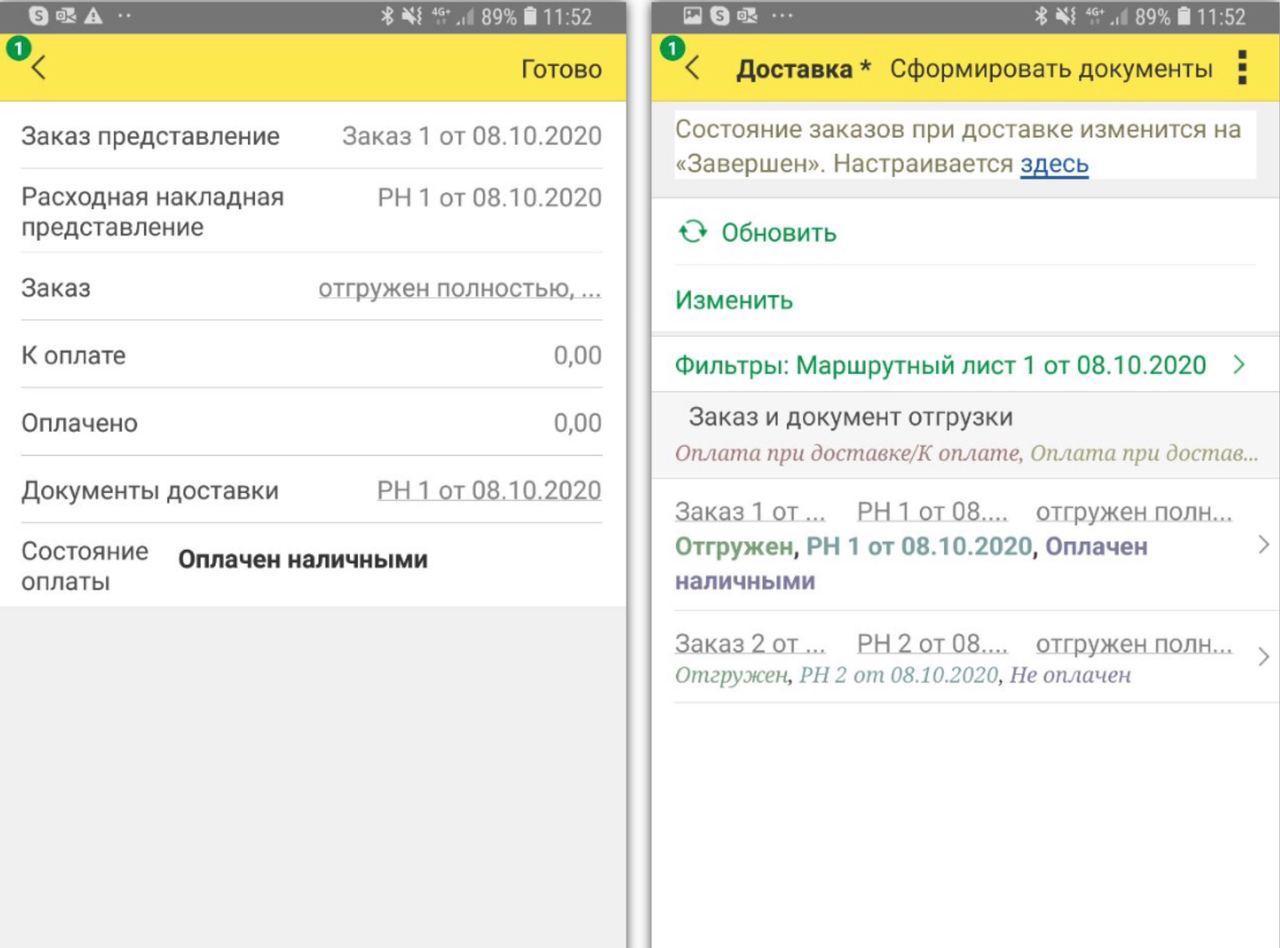
Task: Tap Заказ и документ отгрузки column header
Action: (851, 418)
